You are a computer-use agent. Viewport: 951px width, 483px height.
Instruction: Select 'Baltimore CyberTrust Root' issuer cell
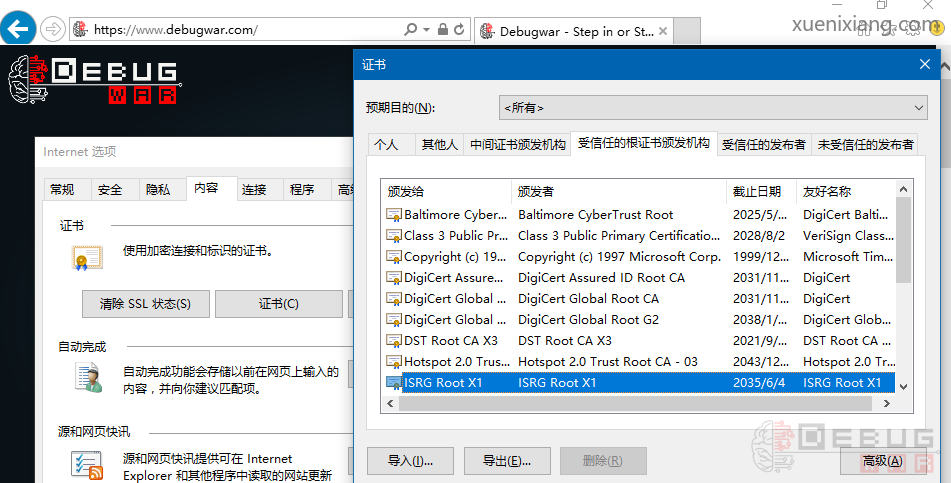[x=596, y=215]
